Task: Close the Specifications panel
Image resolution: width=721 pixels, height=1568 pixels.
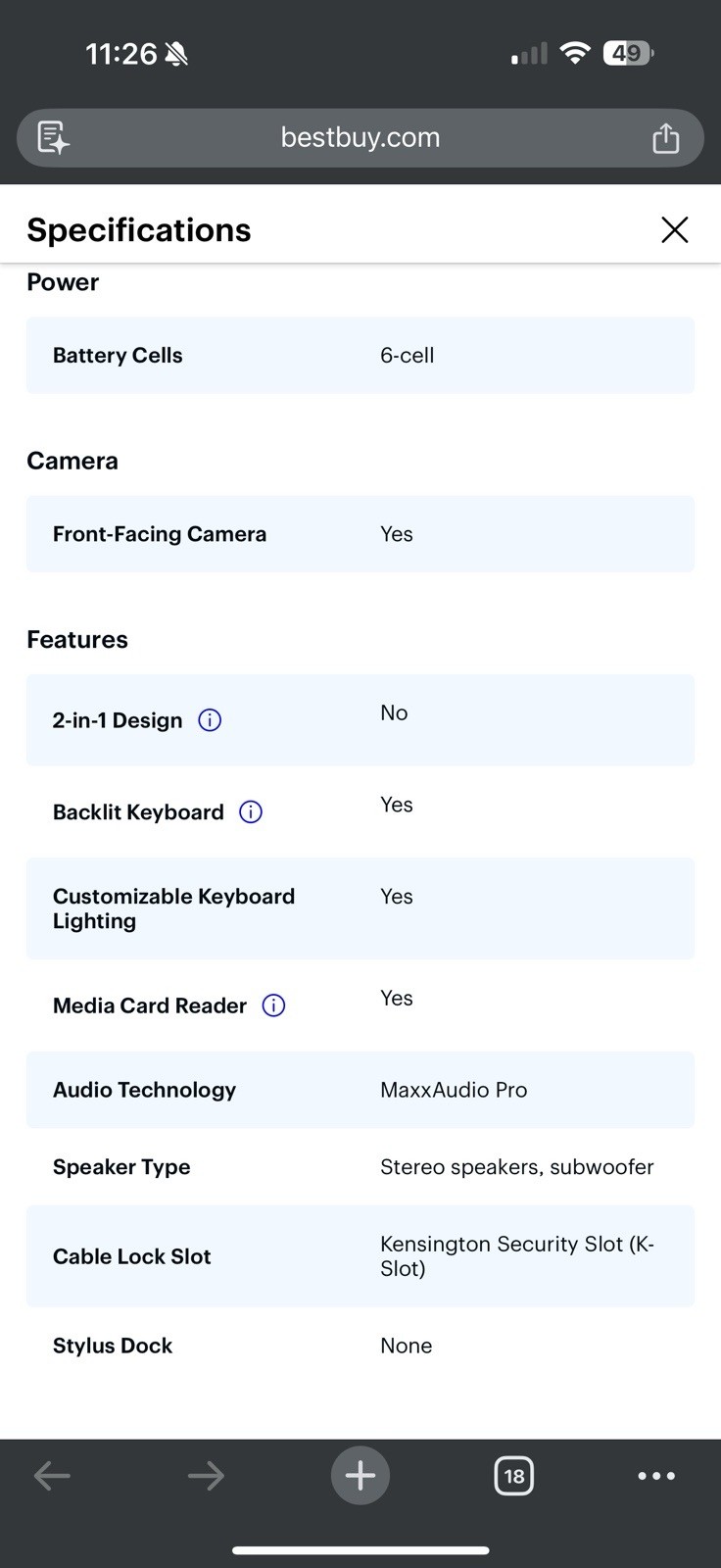Action: [674, 229]
